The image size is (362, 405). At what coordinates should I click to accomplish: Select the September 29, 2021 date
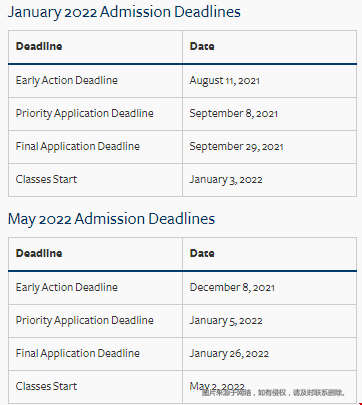236,147
